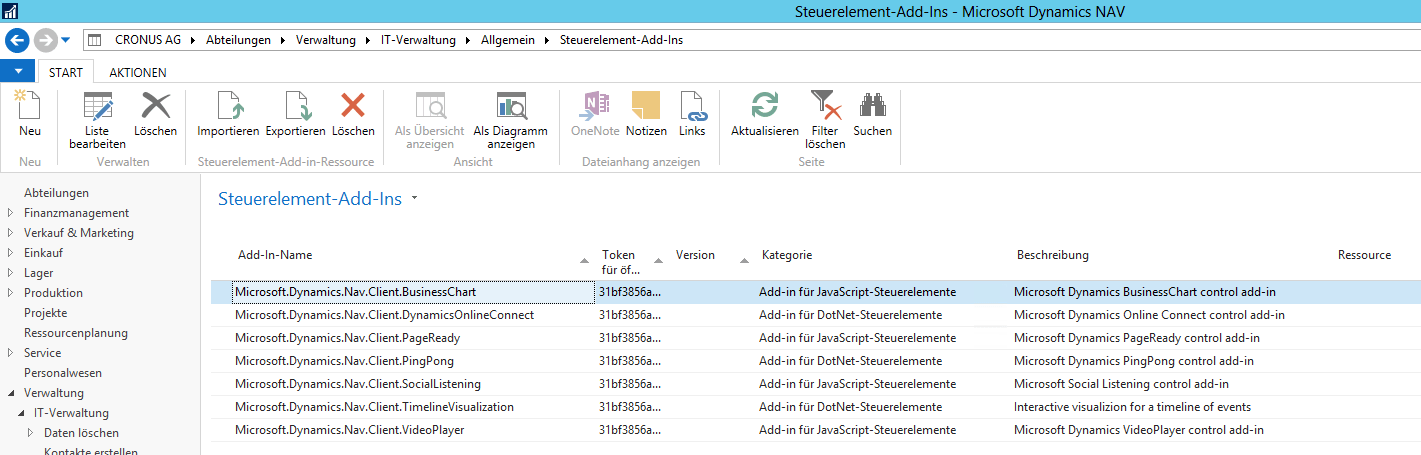Select the Microsoft.Dynamics.Nav.Client.SocialListening row

pos(815,384)
